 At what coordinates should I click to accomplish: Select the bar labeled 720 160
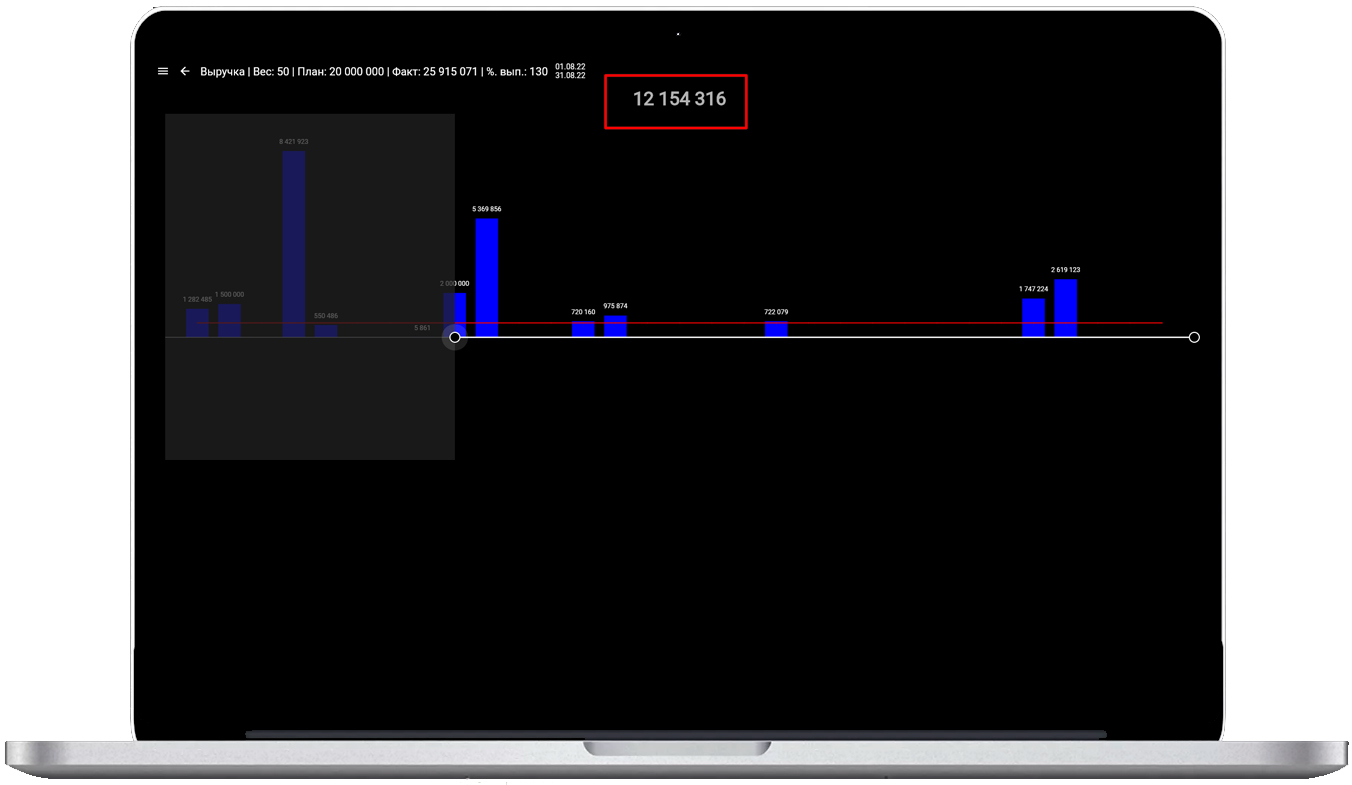click(x=583, y=329)
